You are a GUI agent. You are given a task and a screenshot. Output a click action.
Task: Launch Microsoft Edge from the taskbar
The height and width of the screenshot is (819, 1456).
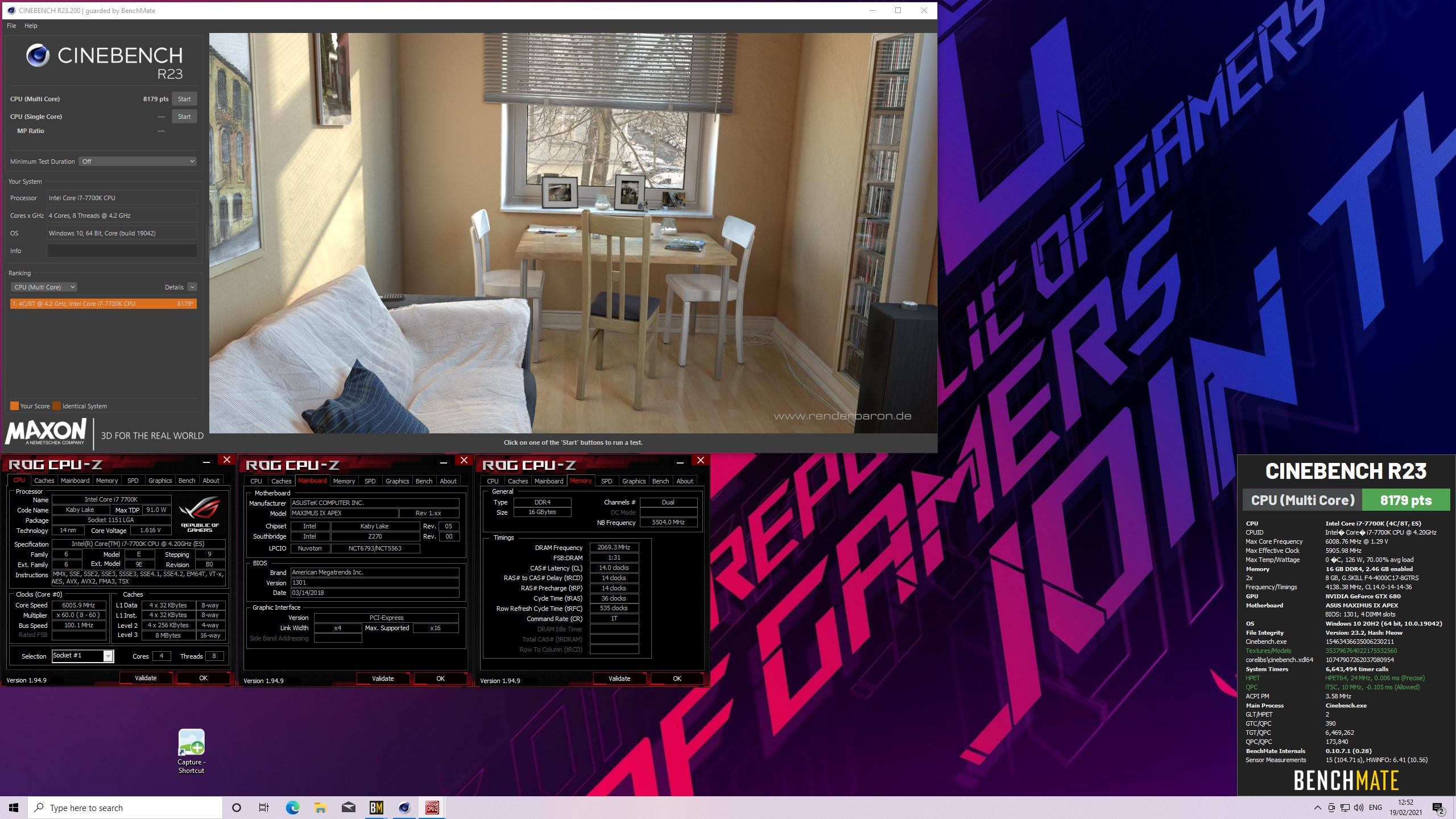(x=292, y=808)
